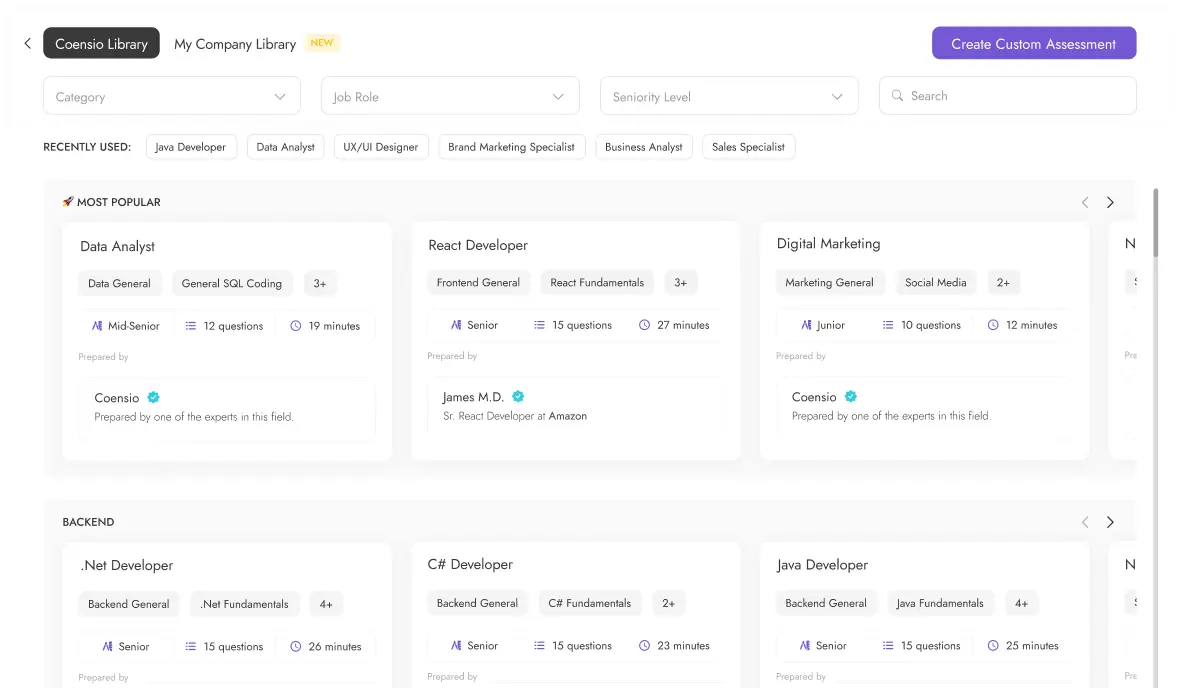Select the recently used Java Developer chip
Screen dimensions: 1180x688
tap(191, 147)
